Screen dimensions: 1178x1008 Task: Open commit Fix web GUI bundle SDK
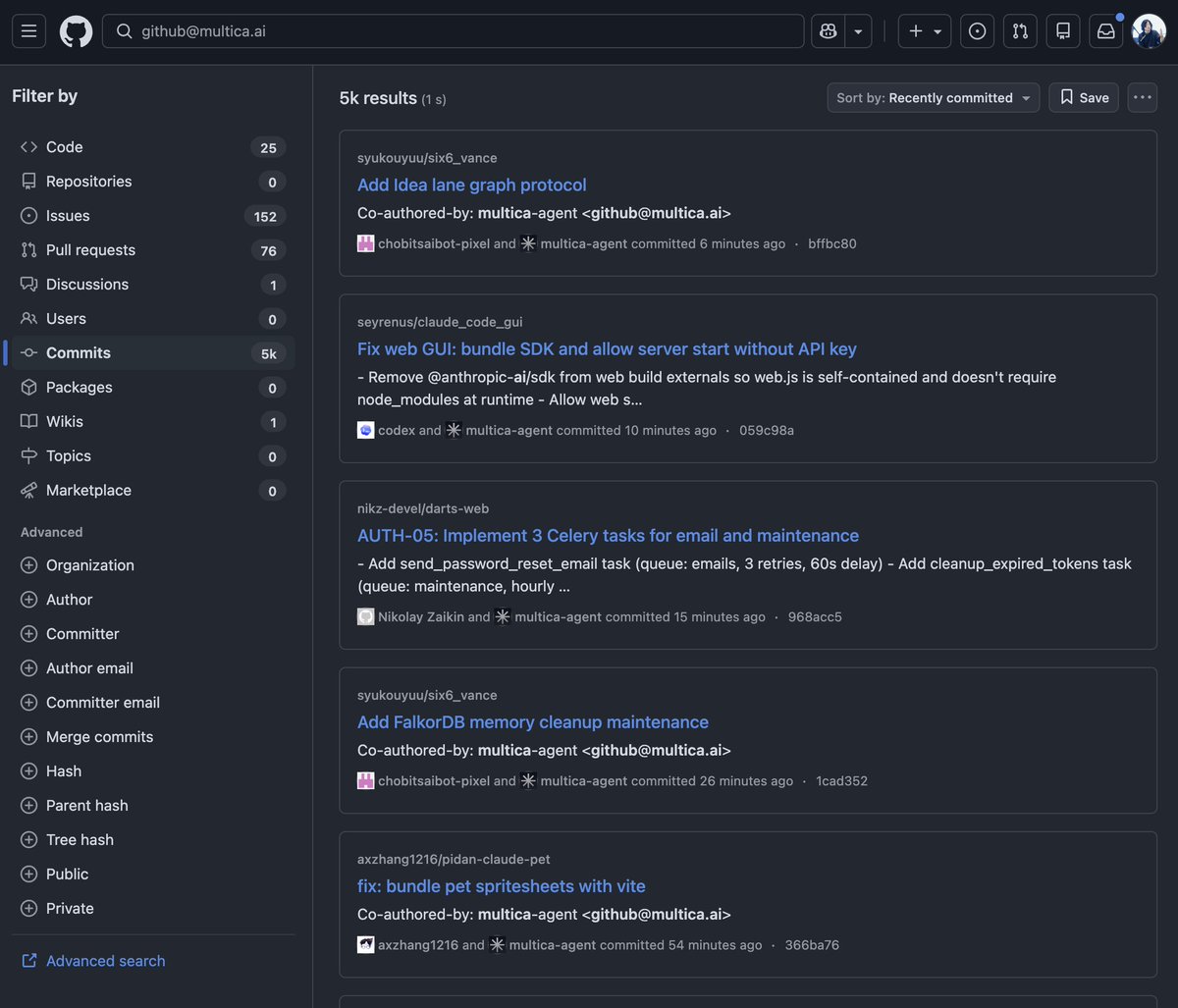607,348
